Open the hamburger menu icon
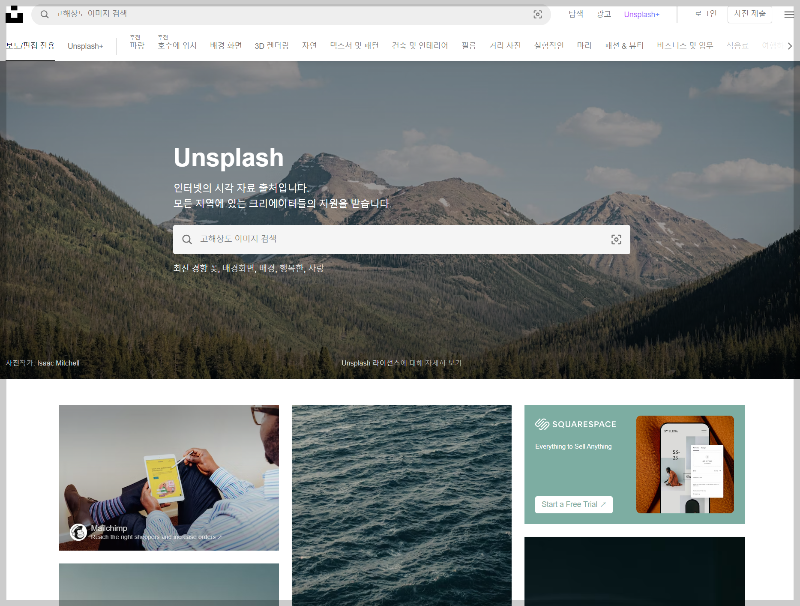The image size is (800, 606). (x=789, y=14)
